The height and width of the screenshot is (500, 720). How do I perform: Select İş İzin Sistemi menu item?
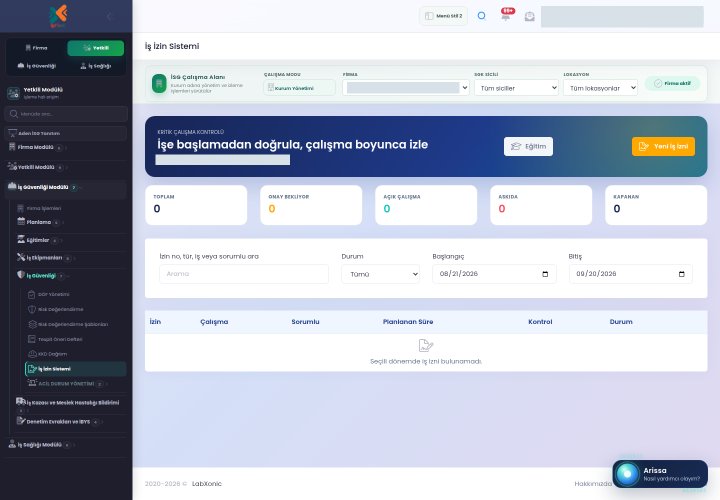[76, 369]
